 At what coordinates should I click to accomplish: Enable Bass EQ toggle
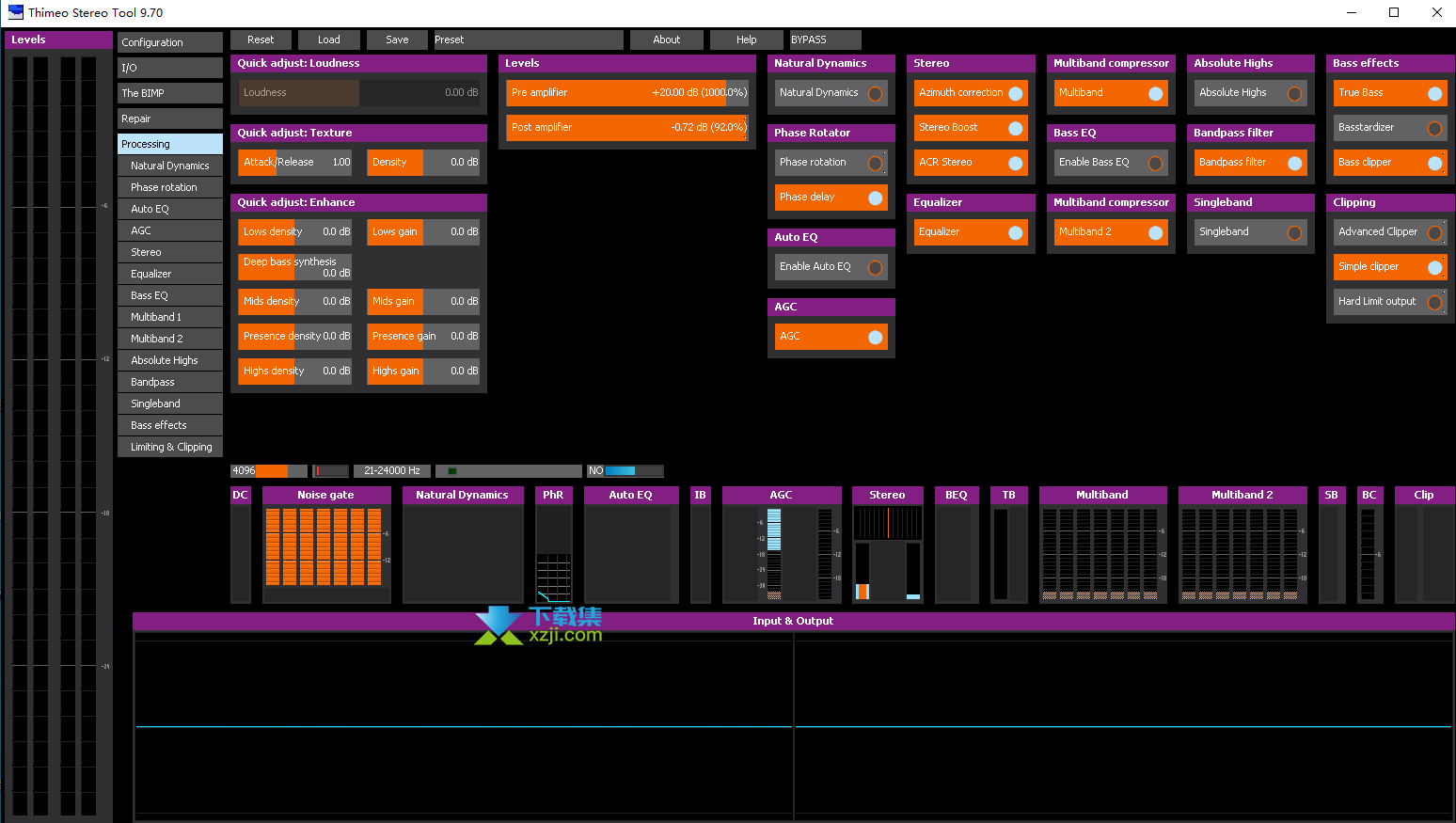(x=1111, y=163)
